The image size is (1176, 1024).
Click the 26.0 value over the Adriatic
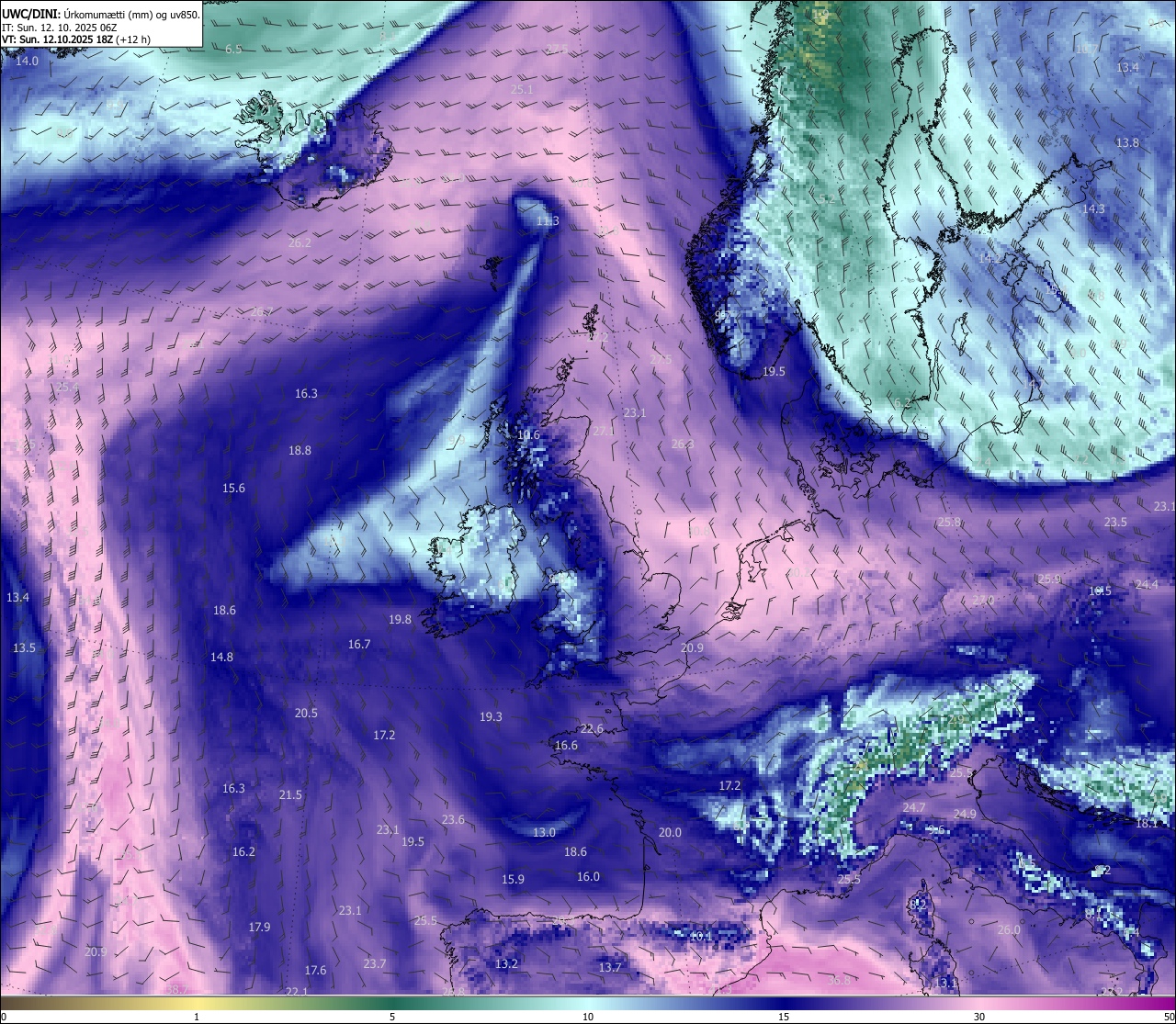click(1009, 929)
